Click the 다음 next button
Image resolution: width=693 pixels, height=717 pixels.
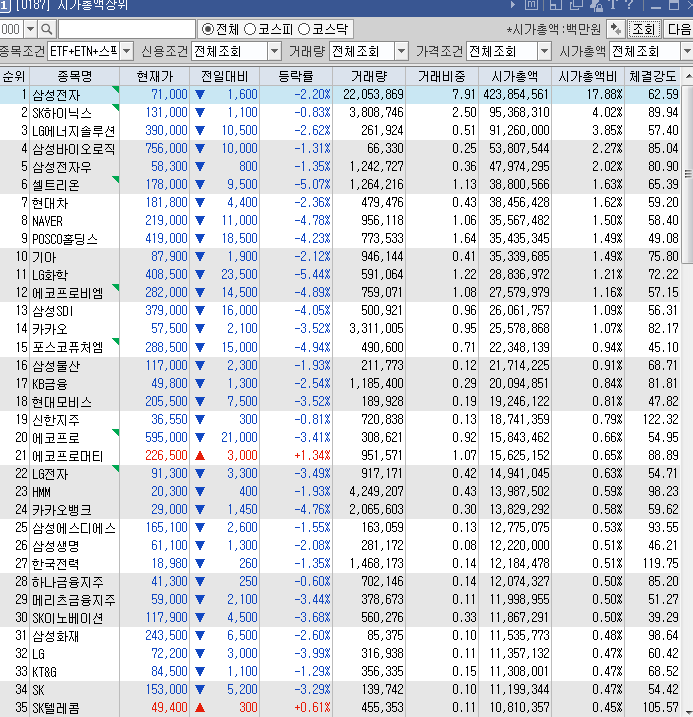point(678,29)
